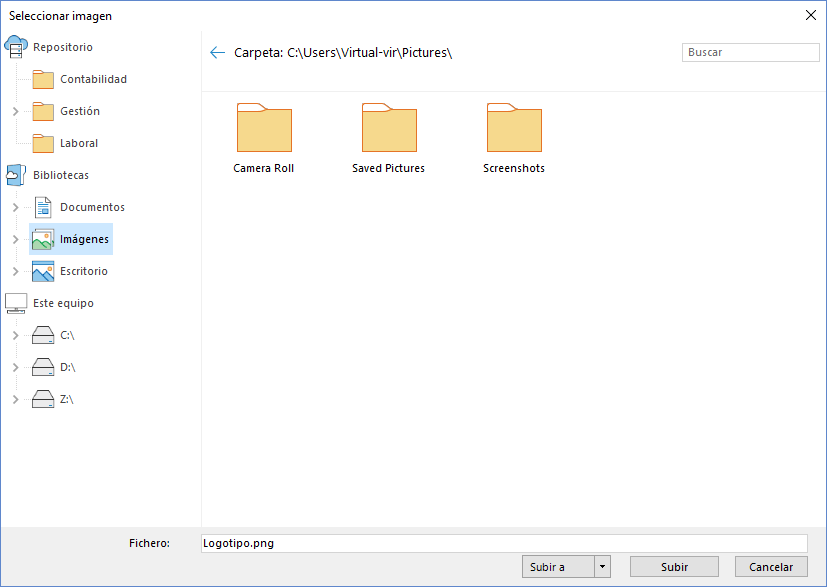Viewport: 827px width, 587px height.
Task: Expand the Documentos tree node
Action: click(x=15, y=207)
